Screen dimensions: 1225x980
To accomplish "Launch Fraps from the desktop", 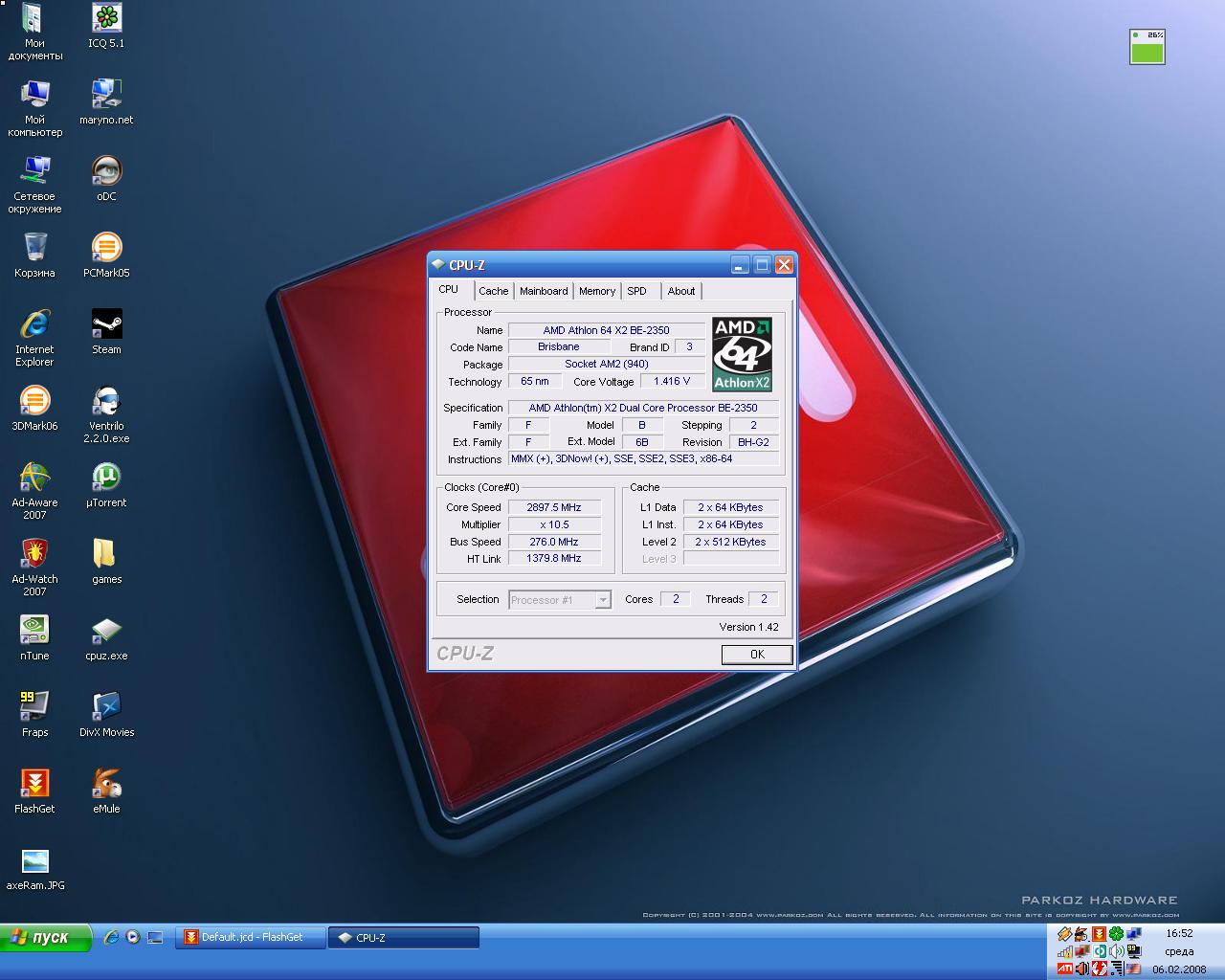I will (x=34, y=715).
